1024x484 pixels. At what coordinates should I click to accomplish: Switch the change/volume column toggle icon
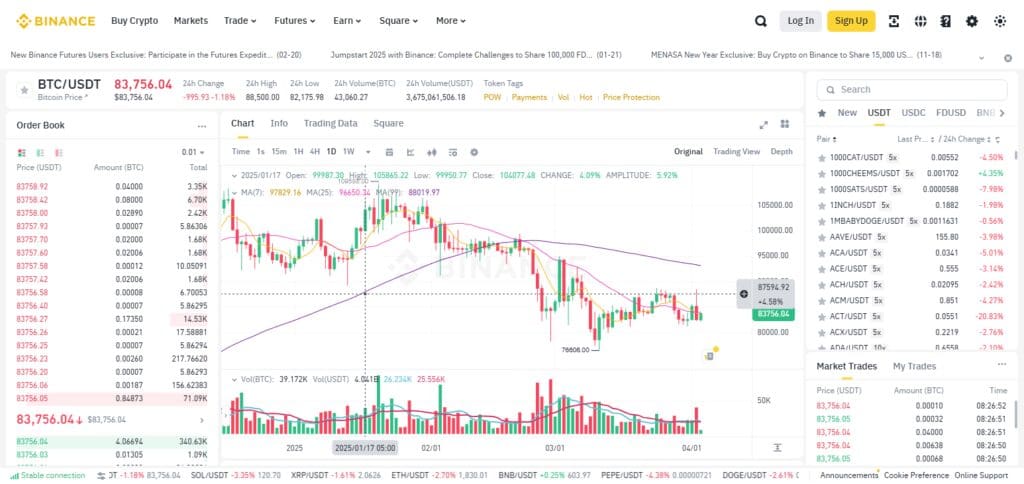pyautogui.click(x=998, y=140)
